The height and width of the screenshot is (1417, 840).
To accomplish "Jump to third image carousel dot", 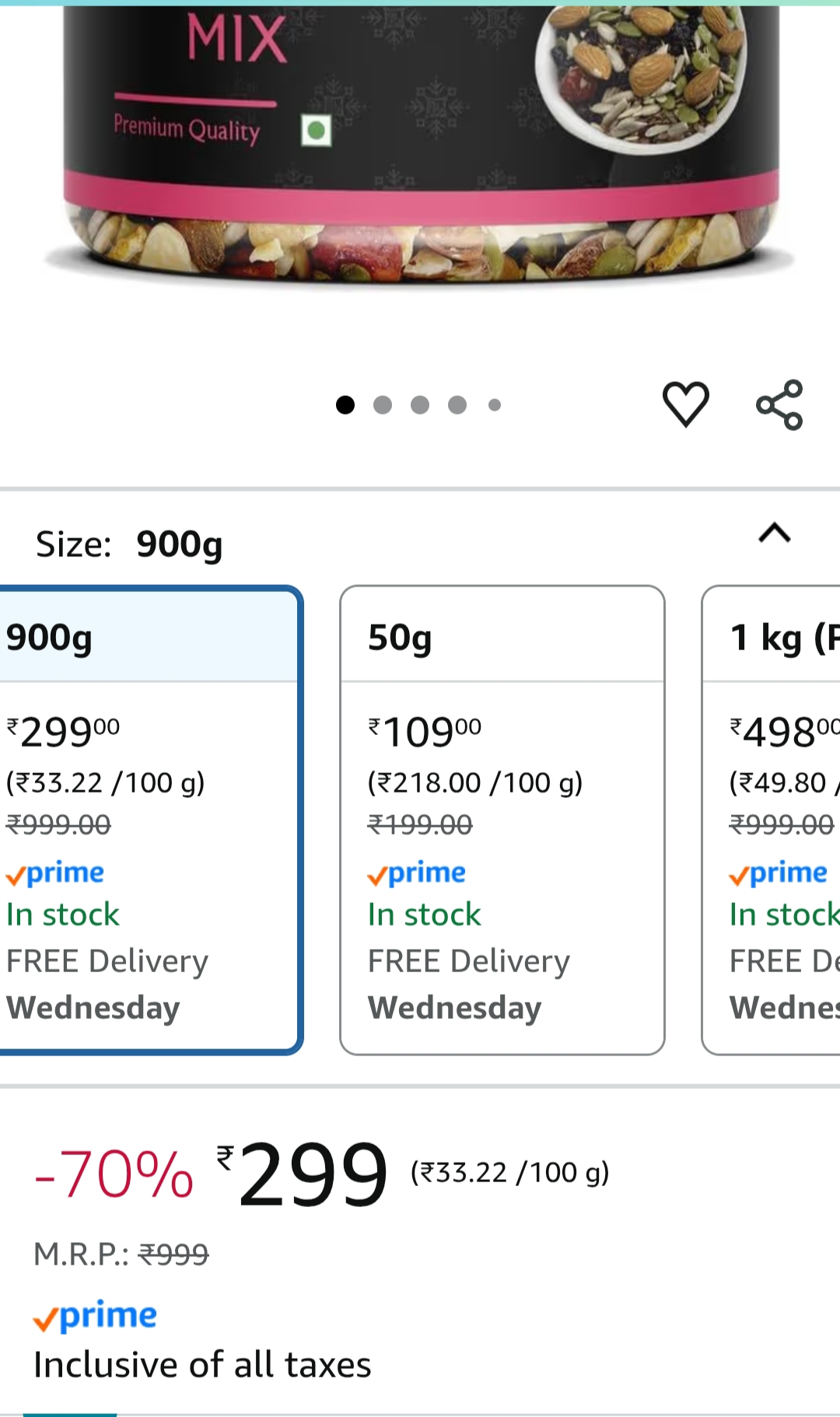I will coord(420,405).
